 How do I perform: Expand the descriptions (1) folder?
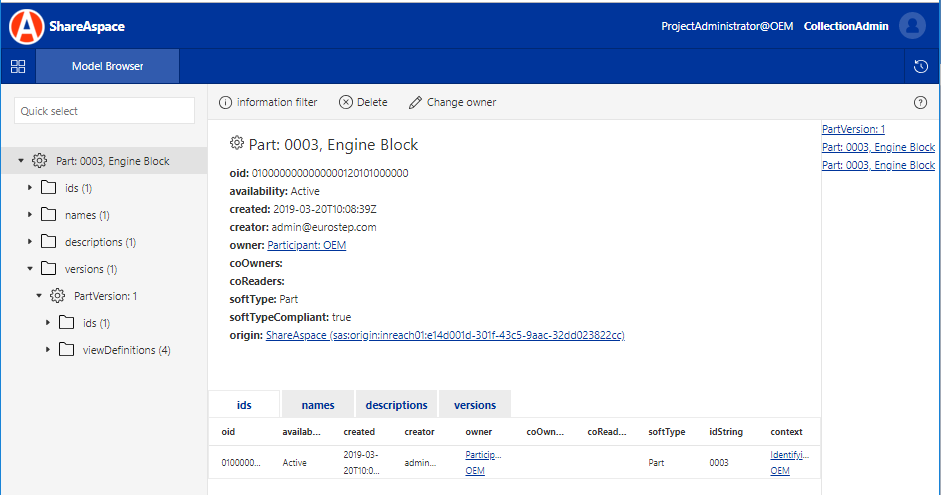[30, 242]
